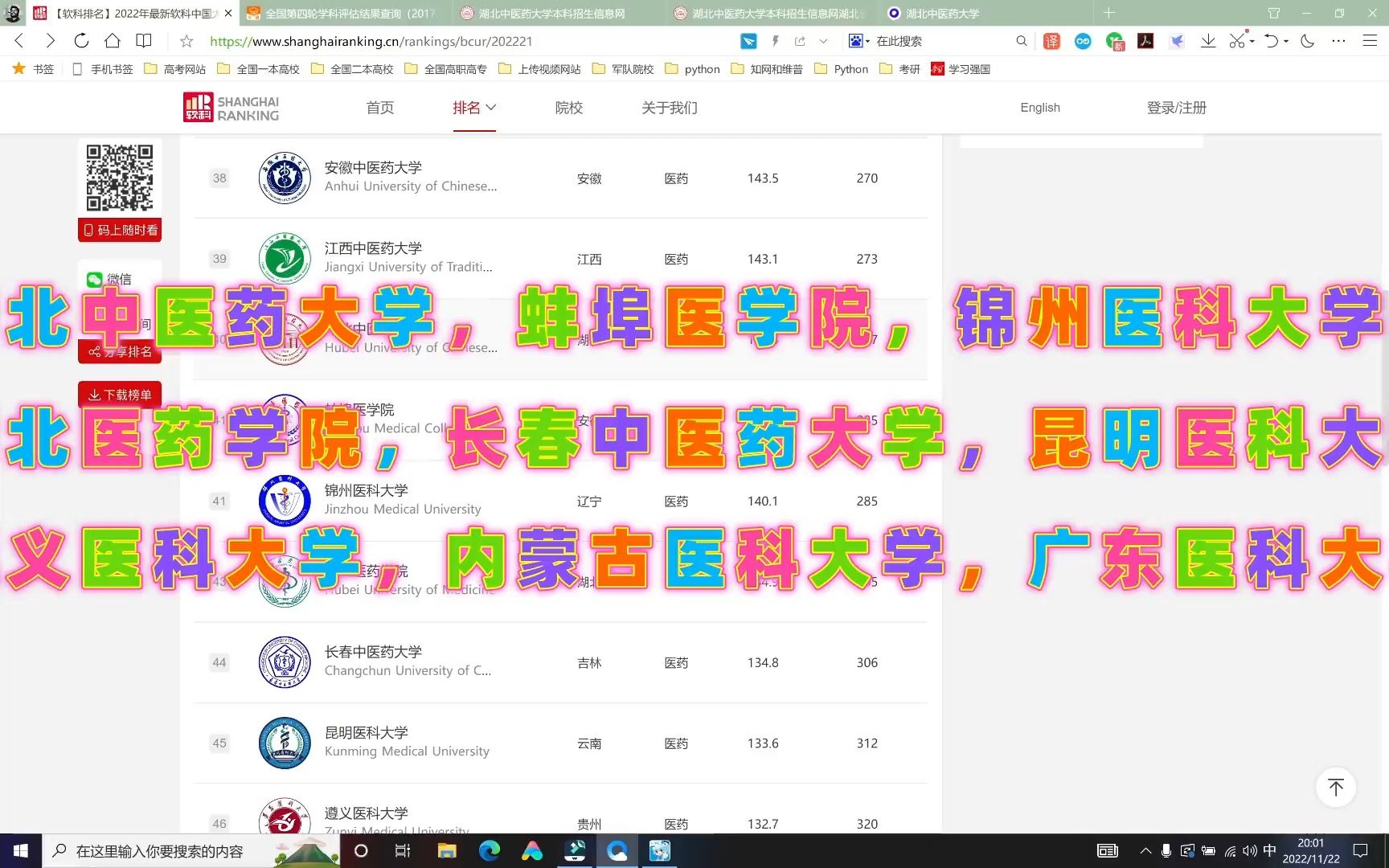Expand the screenshot tool dropdown arrow
This screenshot has width=1389, height=868.
(1252, 41)
